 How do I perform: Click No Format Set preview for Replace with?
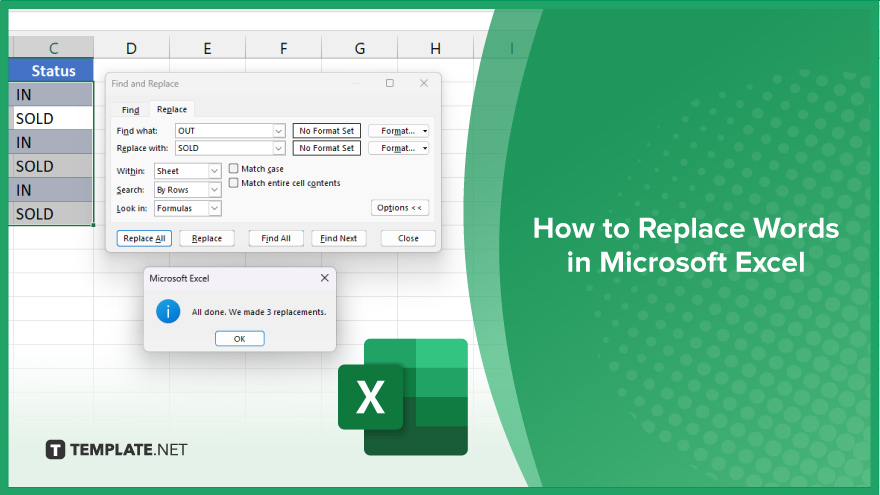327,148
